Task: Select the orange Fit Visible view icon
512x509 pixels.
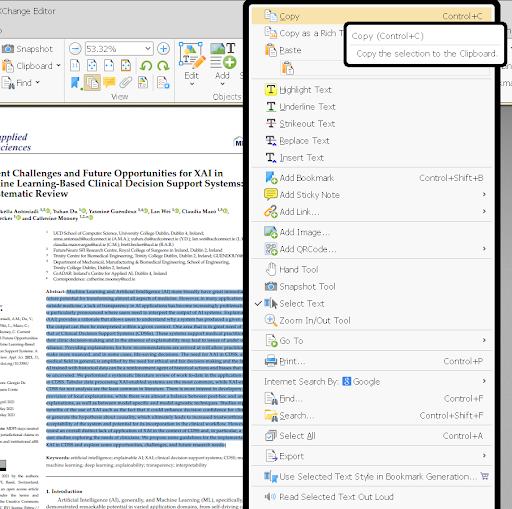Action: (126, 66)
